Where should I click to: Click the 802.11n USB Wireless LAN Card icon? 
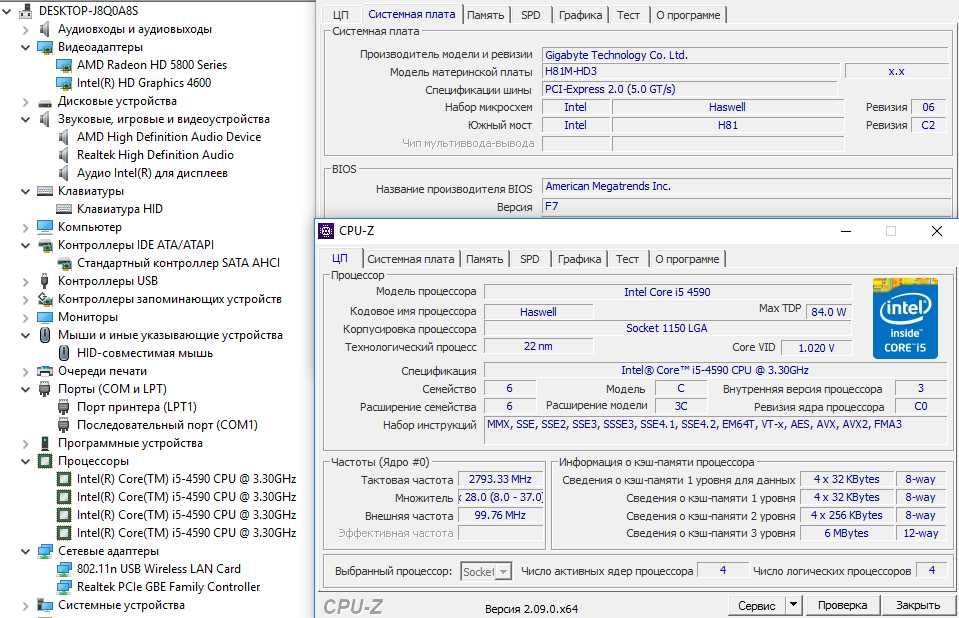pos(64,569)
